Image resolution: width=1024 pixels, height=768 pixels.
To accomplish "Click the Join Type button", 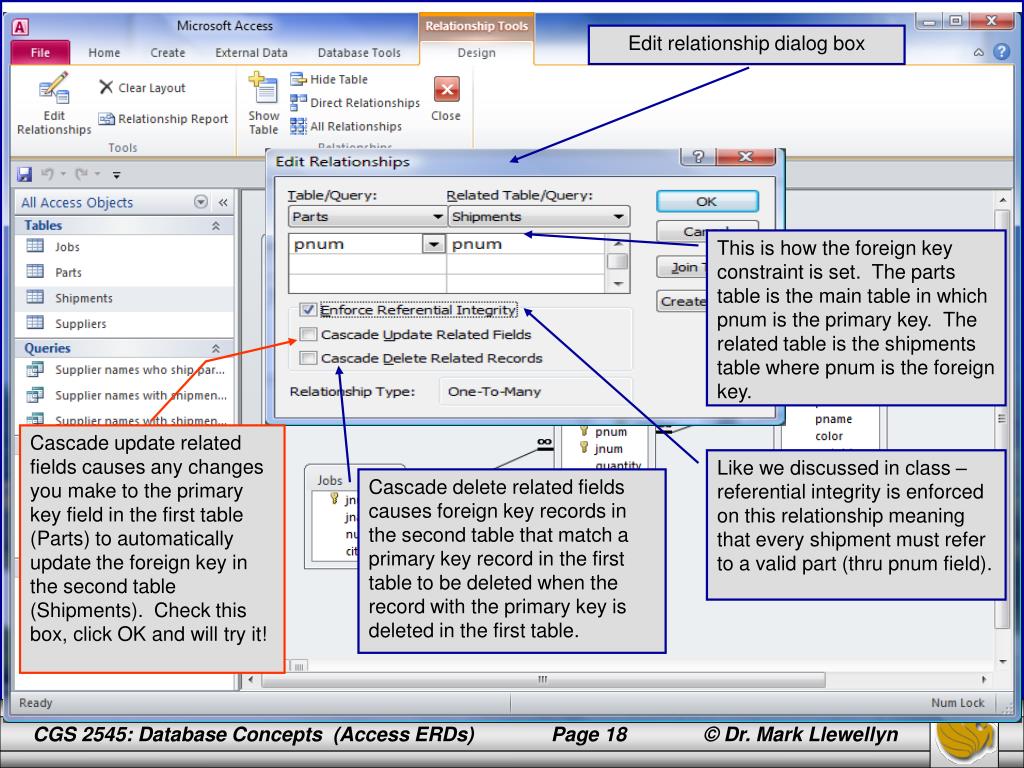I will tap(682, 267).
